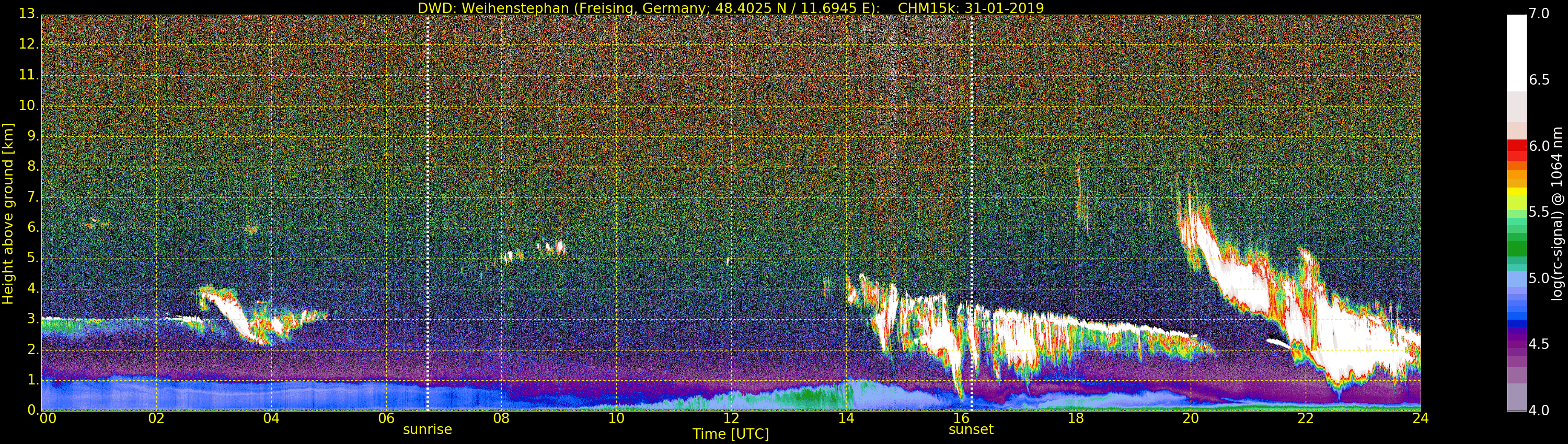Click the white dotted sunrise line in plot
This screenshot has height=444, width=1568.
click(x=428, y=213)
